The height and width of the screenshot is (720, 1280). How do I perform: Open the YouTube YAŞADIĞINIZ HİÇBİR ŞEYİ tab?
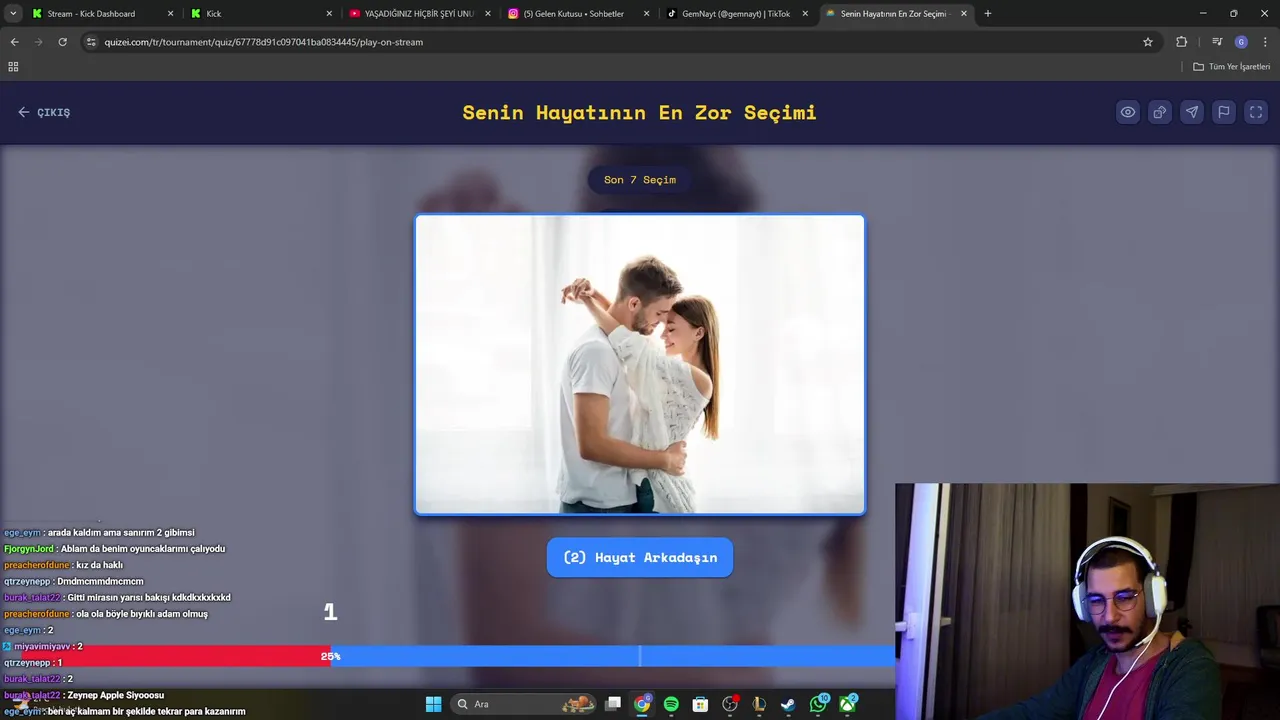[x=420, y=14]
